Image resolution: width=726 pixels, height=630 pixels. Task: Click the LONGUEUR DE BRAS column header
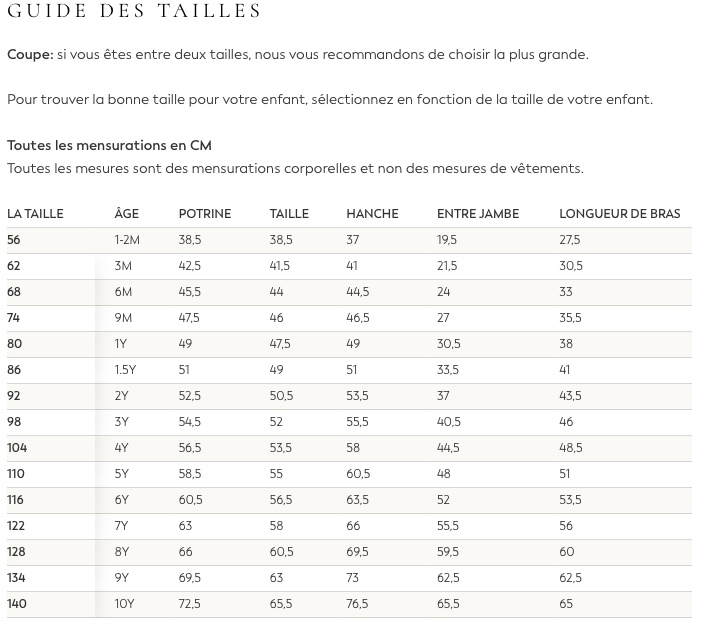[619, 214]
